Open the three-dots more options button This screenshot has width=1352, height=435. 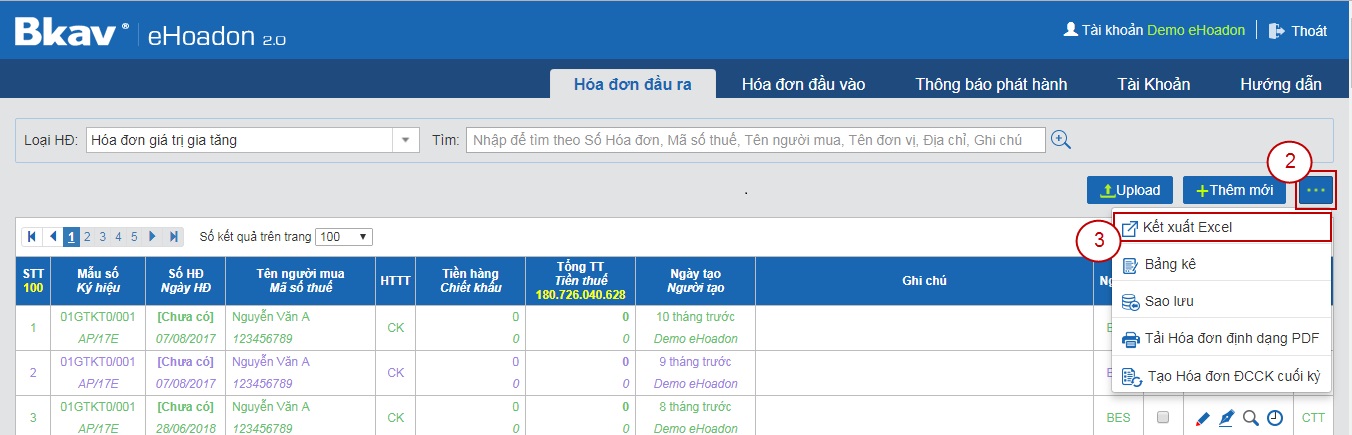pos(1316,190)
